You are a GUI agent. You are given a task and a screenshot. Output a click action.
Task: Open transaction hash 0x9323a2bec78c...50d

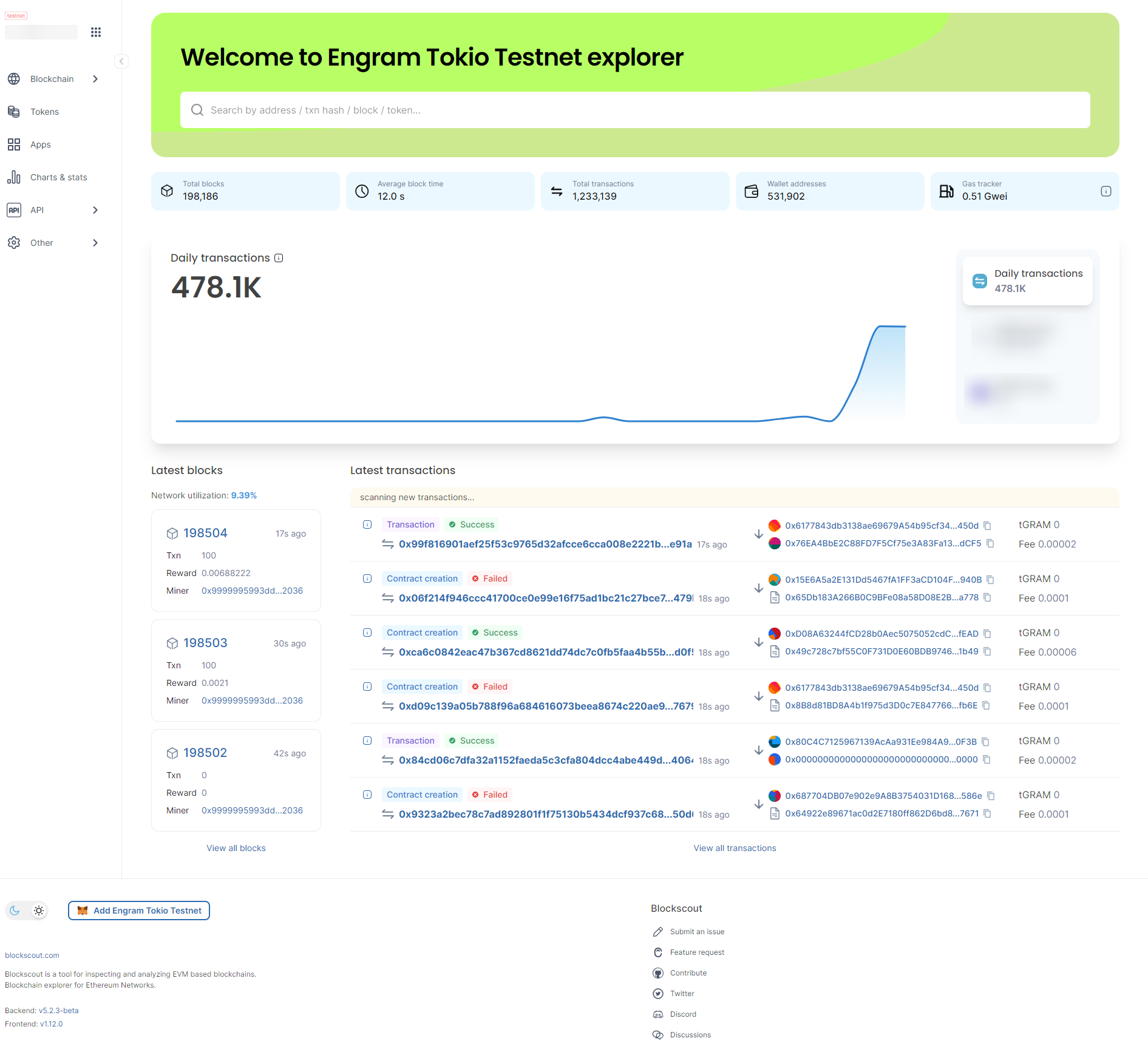[x=546, y=814]
